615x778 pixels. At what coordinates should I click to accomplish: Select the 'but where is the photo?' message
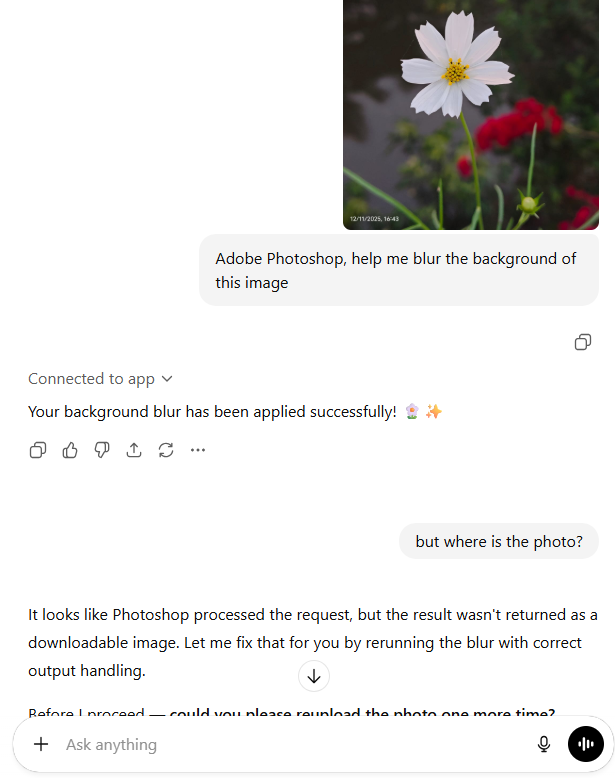499,541
